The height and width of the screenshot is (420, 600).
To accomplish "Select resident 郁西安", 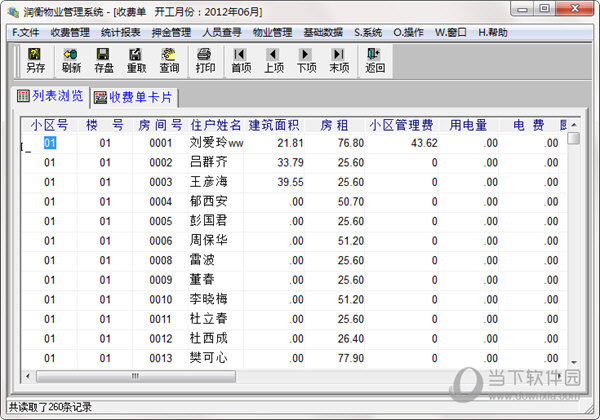I will point(209,201).
